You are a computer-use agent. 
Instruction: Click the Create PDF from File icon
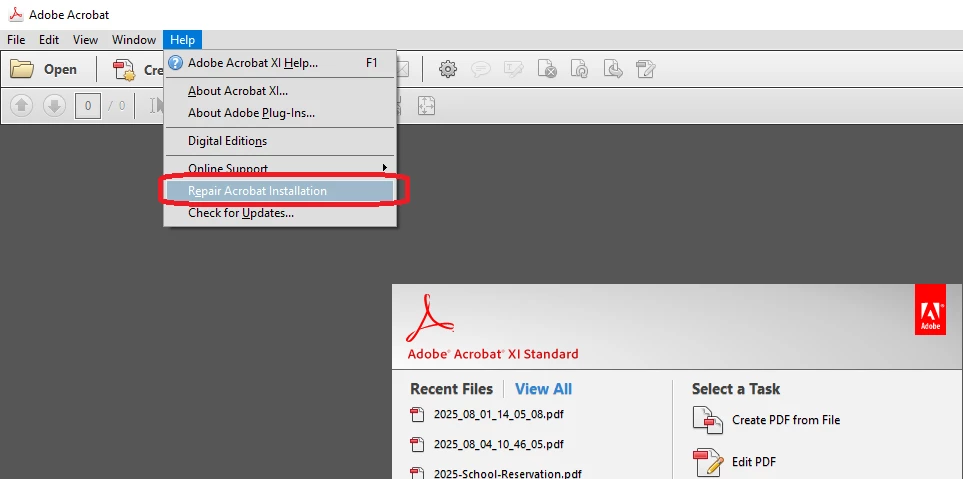[x=708, y=420]
